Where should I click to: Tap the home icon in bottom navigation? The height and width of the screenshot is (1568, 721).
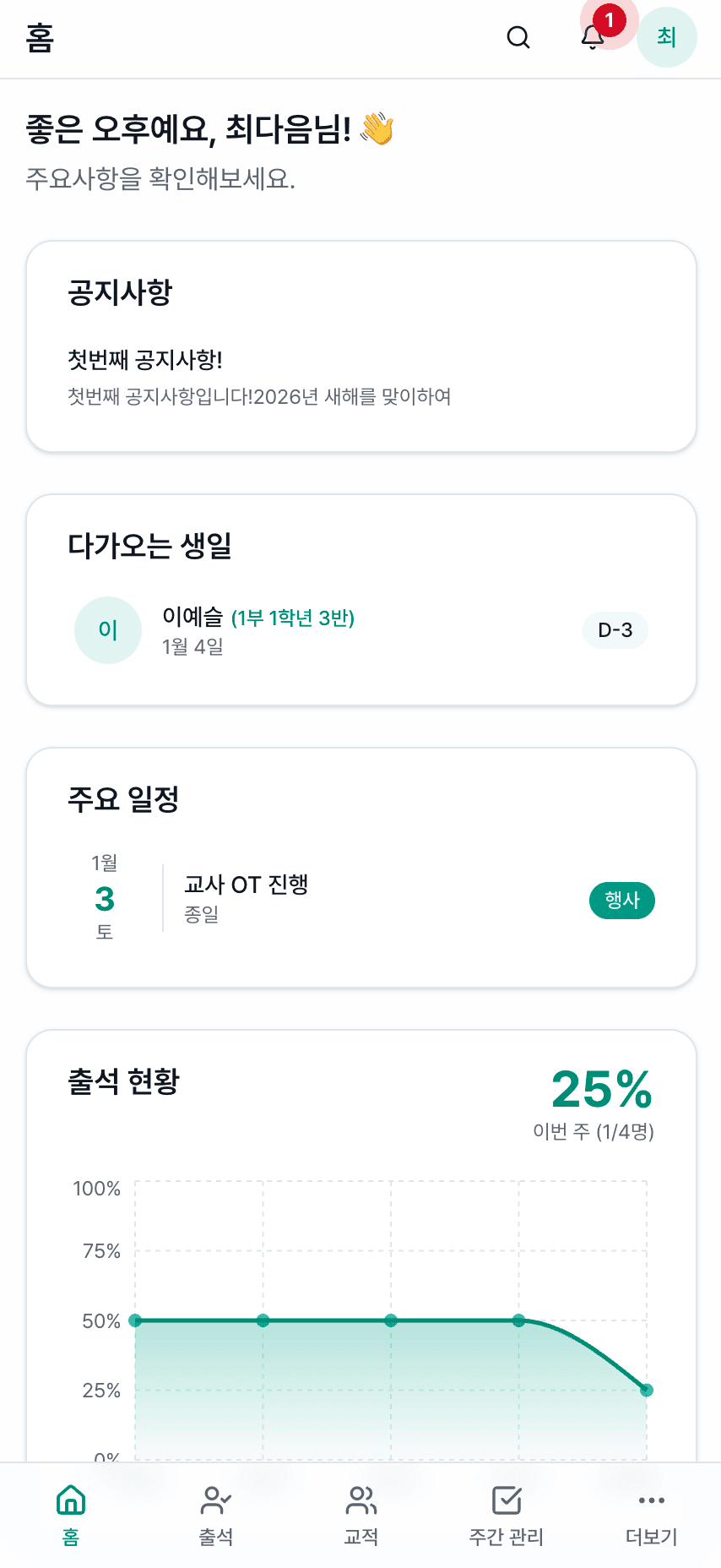pos(71,1500)
